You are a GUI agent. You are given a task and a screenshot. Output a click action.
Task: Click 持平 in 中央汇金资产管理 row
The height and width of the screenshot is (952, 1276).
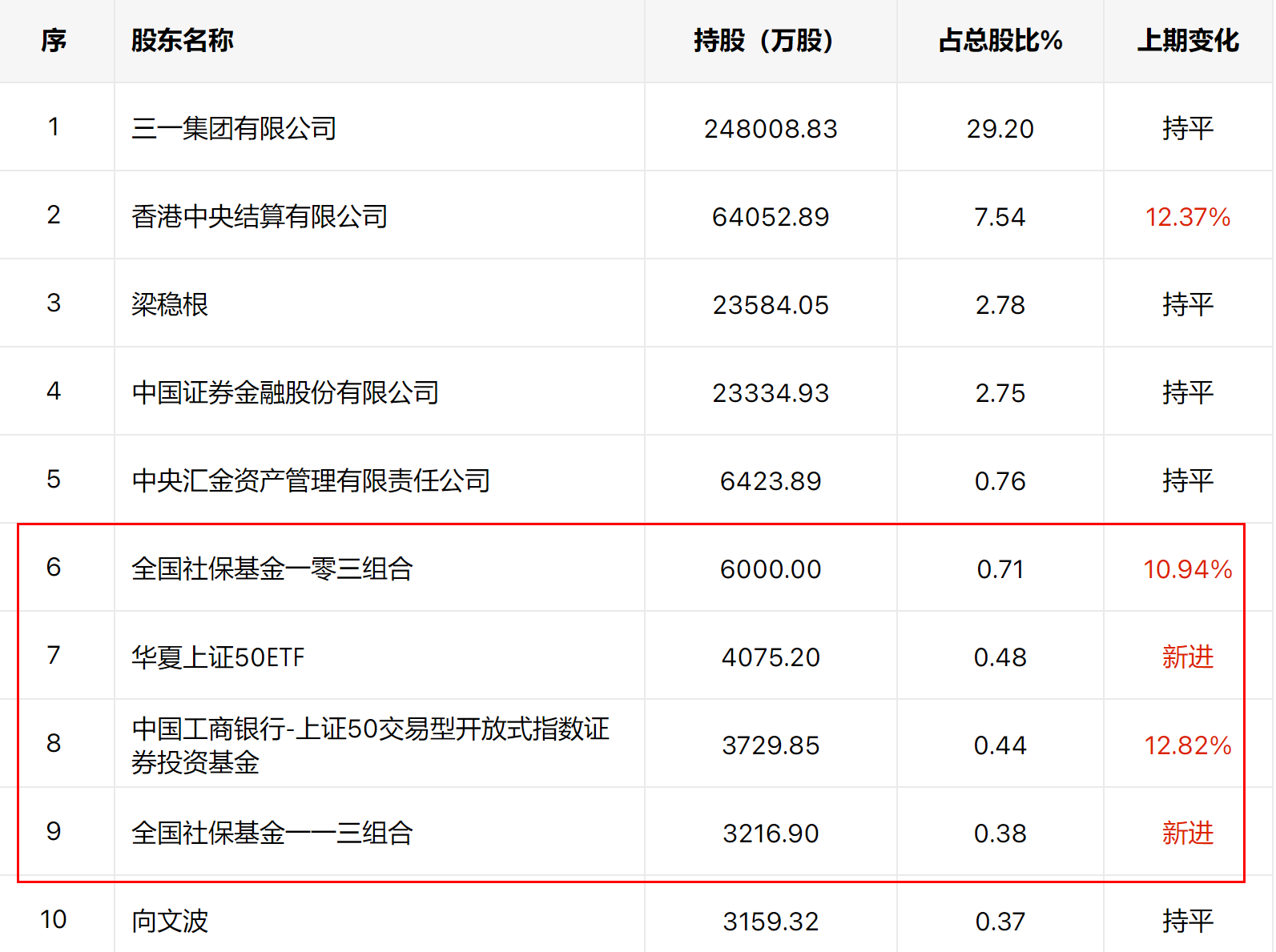pos(1188,480)
